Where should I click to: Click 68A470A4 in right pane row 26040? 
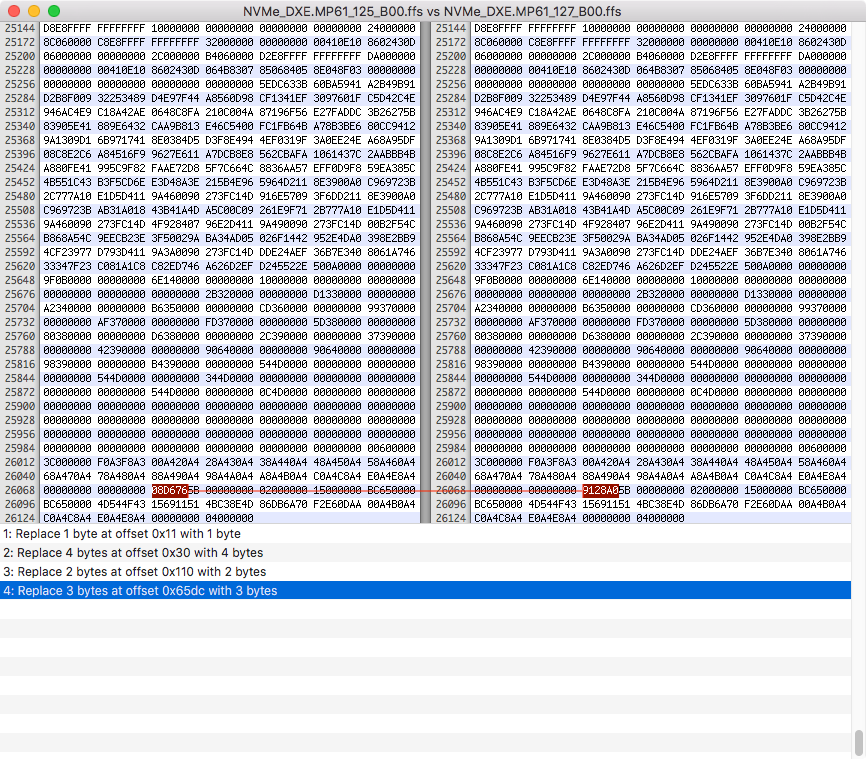pos(498,476)
